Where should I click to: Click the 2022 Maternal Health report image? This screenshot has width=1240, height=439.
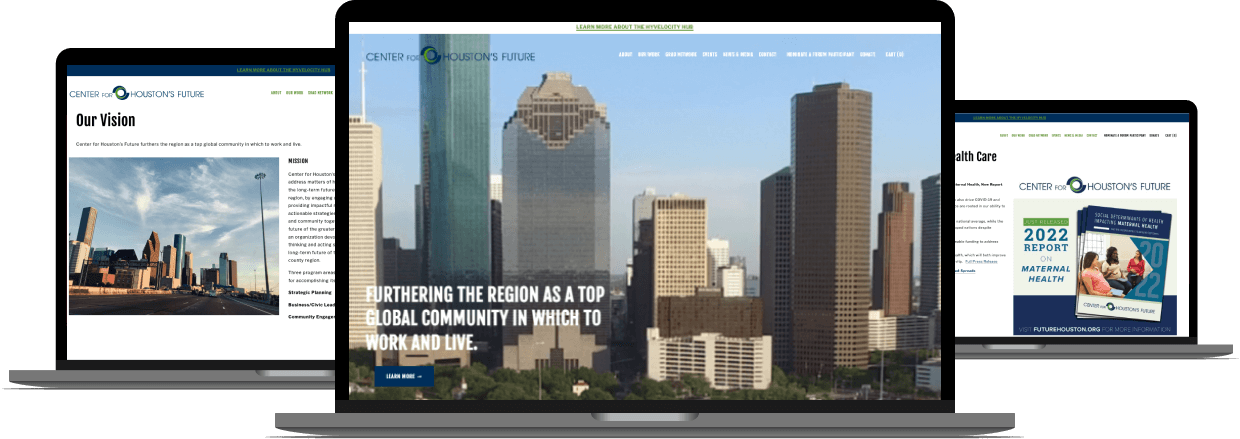[x=1095, y=267]
